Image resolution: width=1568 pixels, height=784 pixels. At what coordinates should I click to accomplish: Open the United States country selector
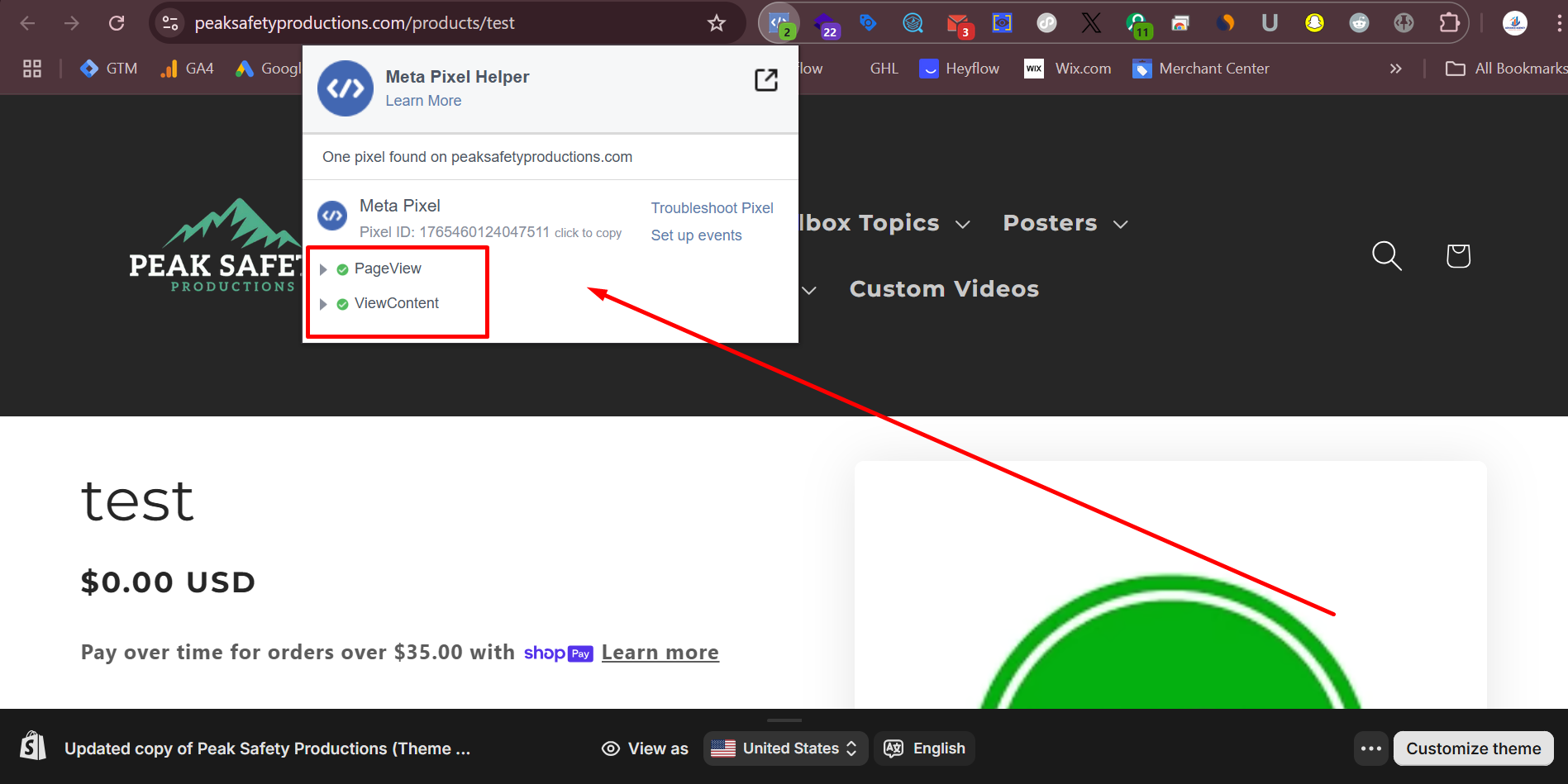tap(784, 748)
